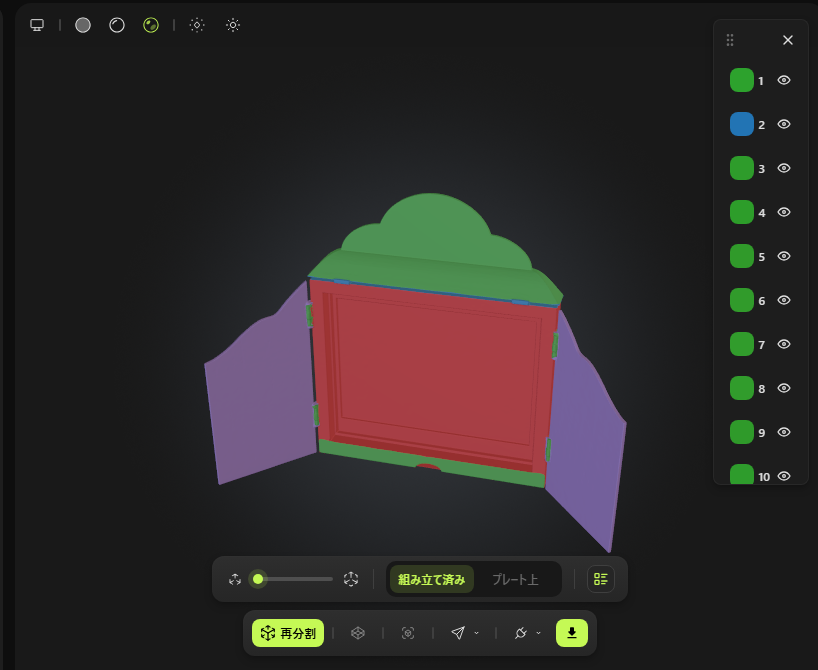Select the blue color swatch of part 2

coord(741,124)
